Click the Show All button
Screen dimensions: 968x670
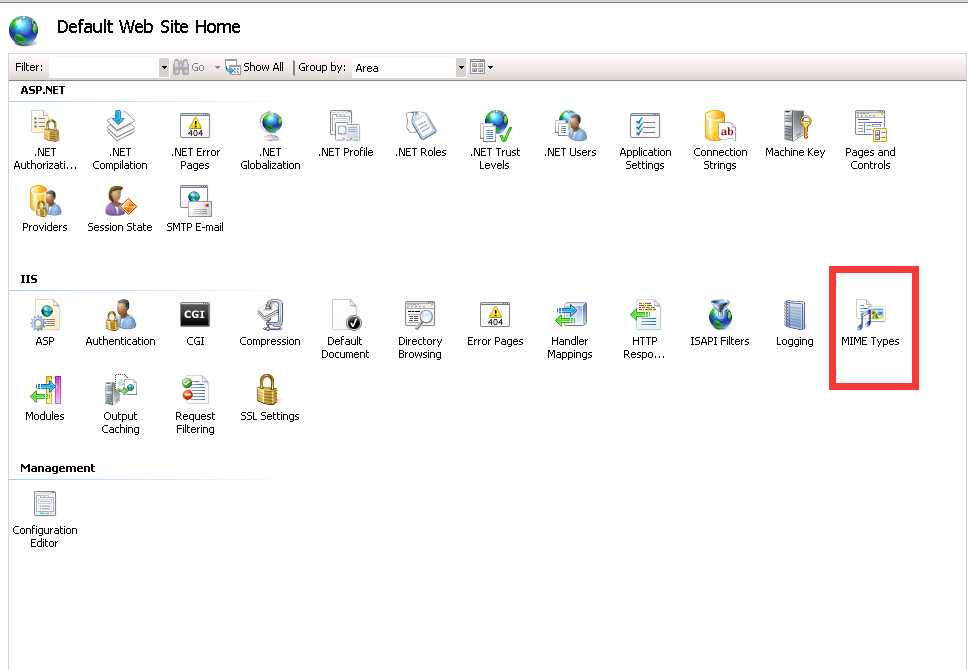click(x=254, y=67)
